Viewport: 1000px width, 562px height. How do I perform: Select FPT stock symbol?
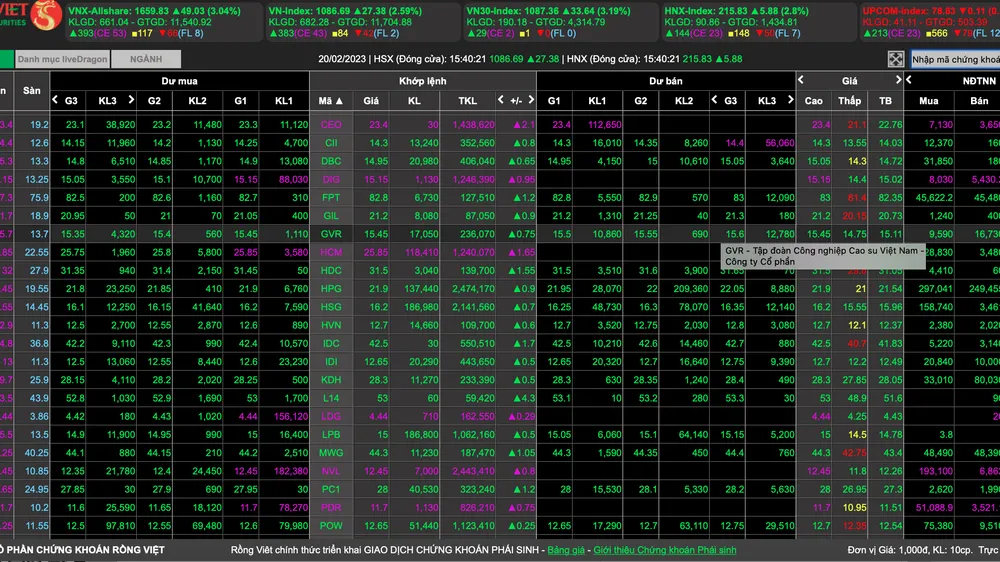coord(331,198)
